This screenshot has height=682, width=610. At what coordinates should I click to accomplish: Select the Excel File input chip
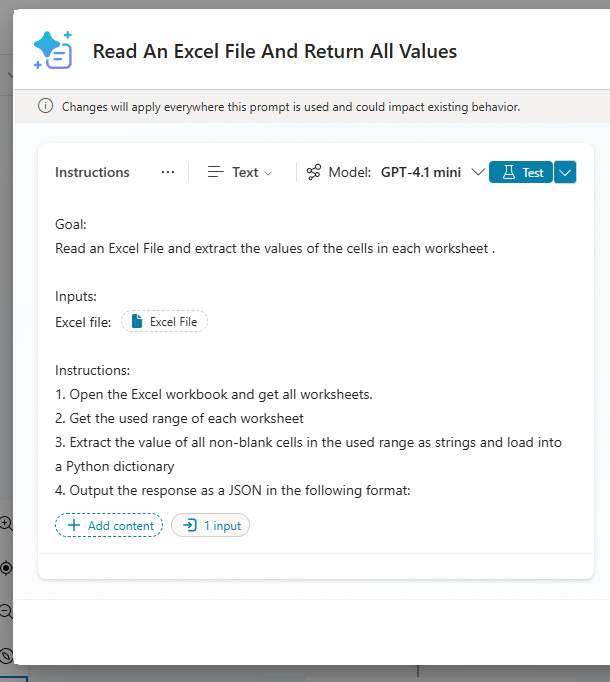(x=165, y=322)
